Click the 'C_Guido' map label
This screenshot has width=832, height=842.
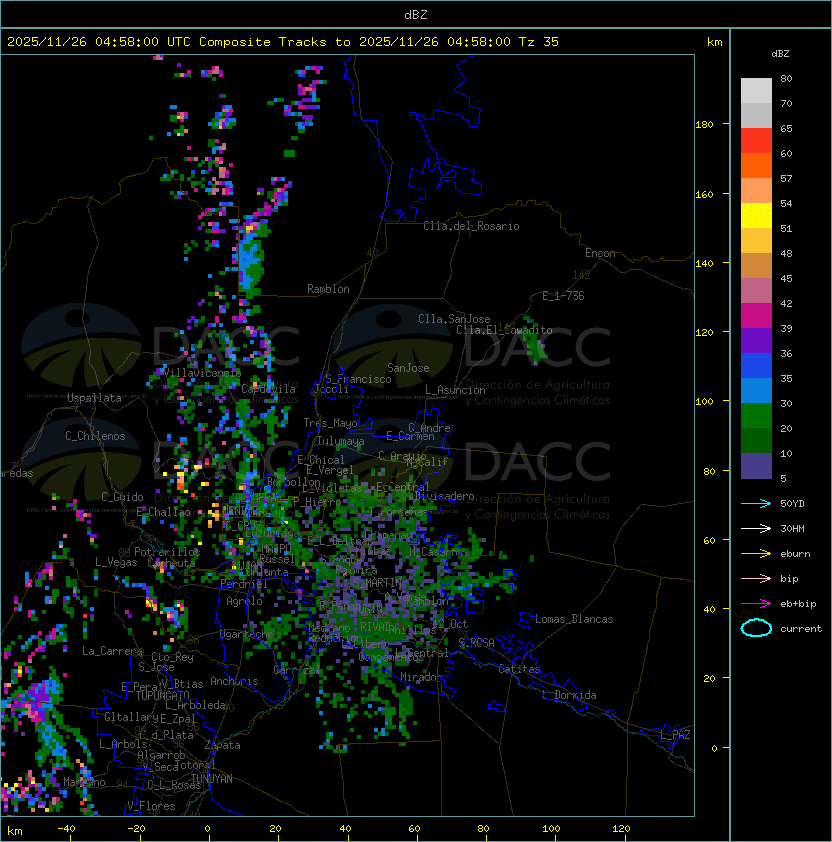pyautogui.click(x=122, y=497)
